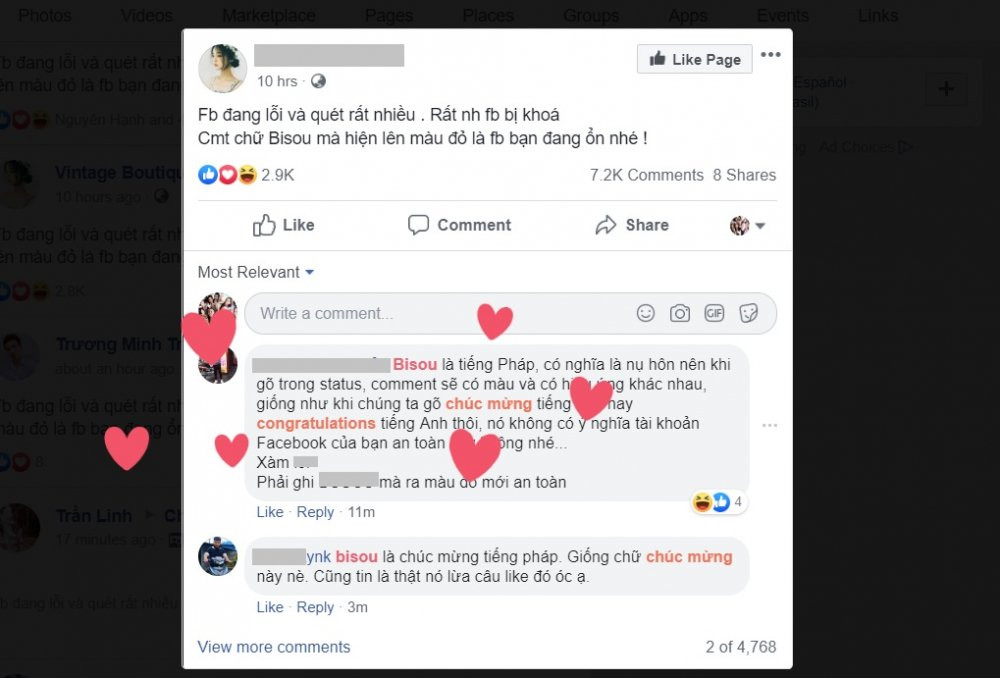
Task: Open the profile switcher dropdown beside Share
Action: [747, 225]
